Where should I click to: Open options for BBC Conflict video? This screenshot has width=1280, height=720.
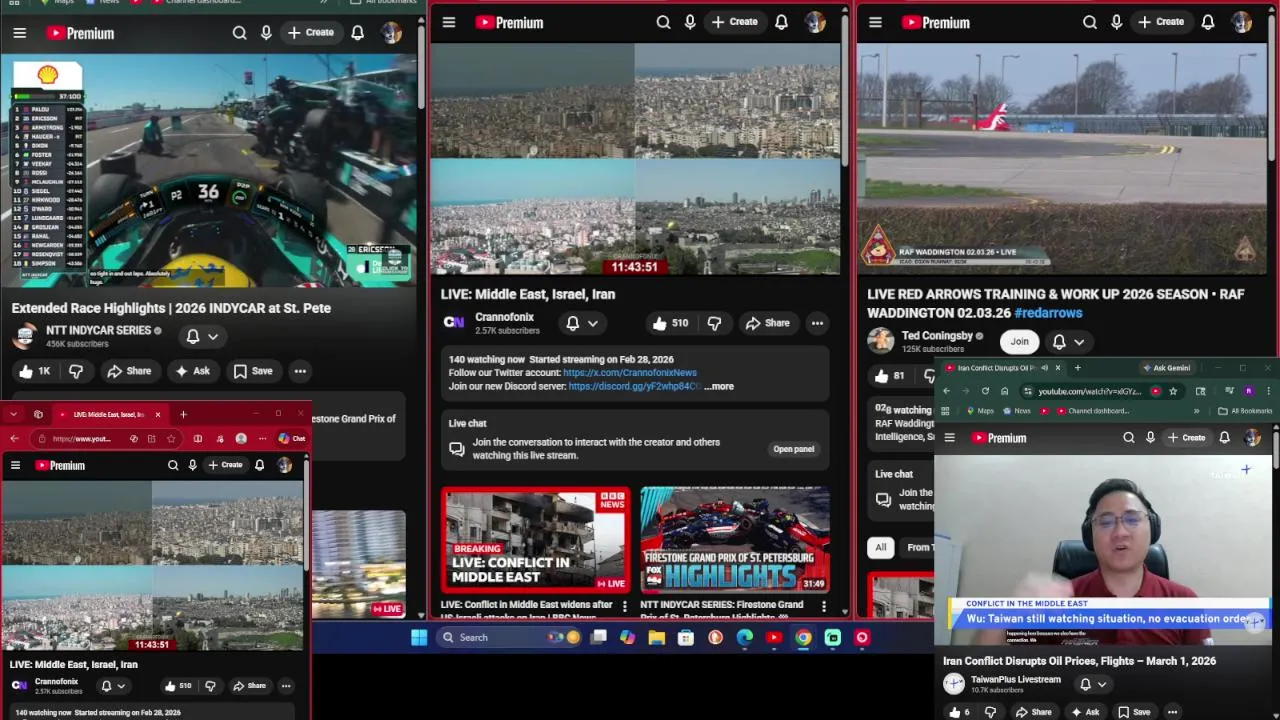(x=625, y=606)
